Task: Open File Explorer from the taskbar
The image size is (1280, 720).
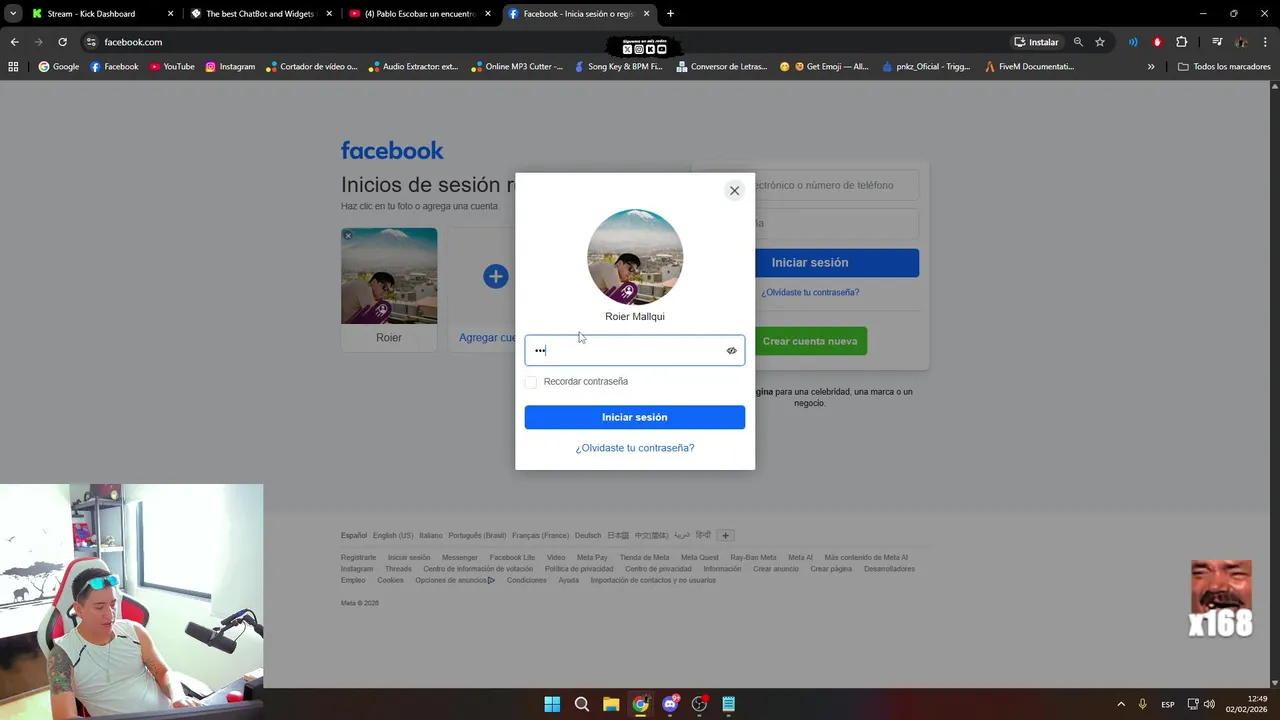Action: coord(611,704)
